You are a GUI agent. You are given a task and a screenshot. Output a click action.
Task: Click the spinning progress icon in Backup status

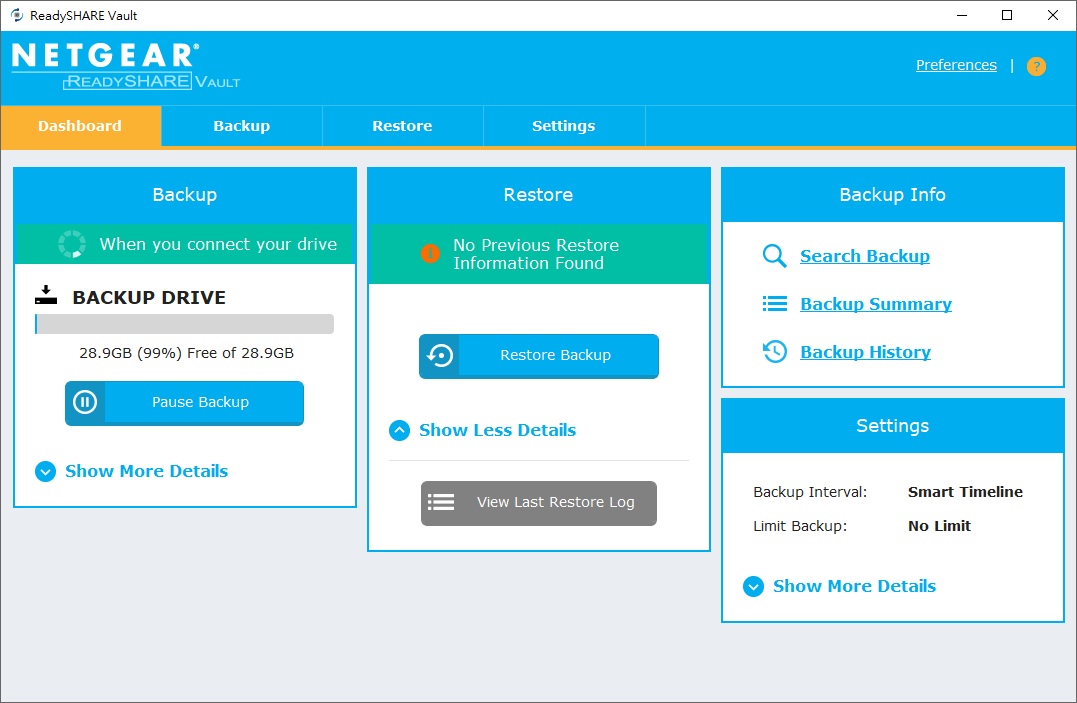[71, 244]
